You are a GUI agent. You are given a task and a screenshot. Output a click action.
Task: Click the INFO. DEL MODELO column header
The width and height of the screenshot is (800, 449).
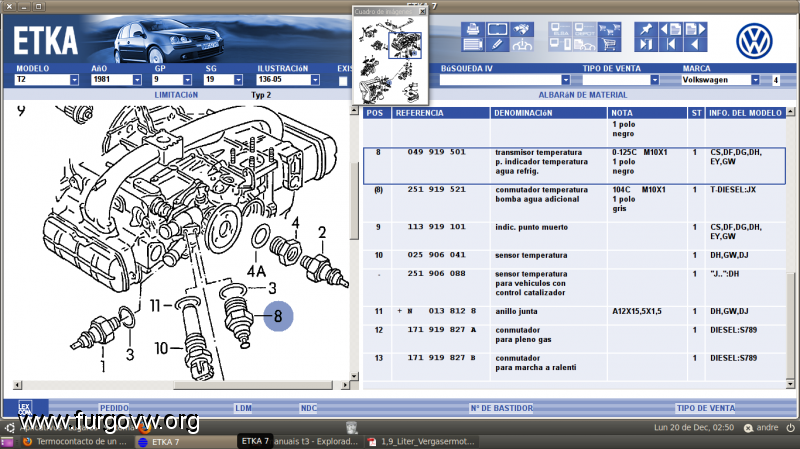745,113
